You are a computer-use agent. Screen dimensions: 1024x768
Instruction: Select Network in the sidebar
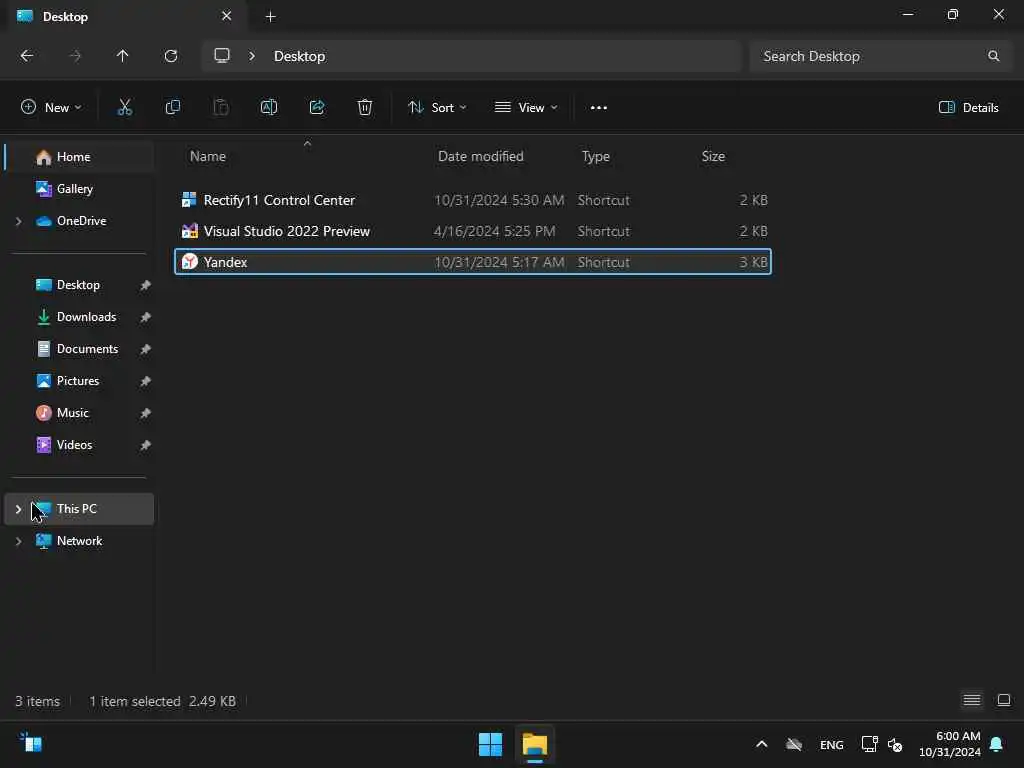(80, 541)
